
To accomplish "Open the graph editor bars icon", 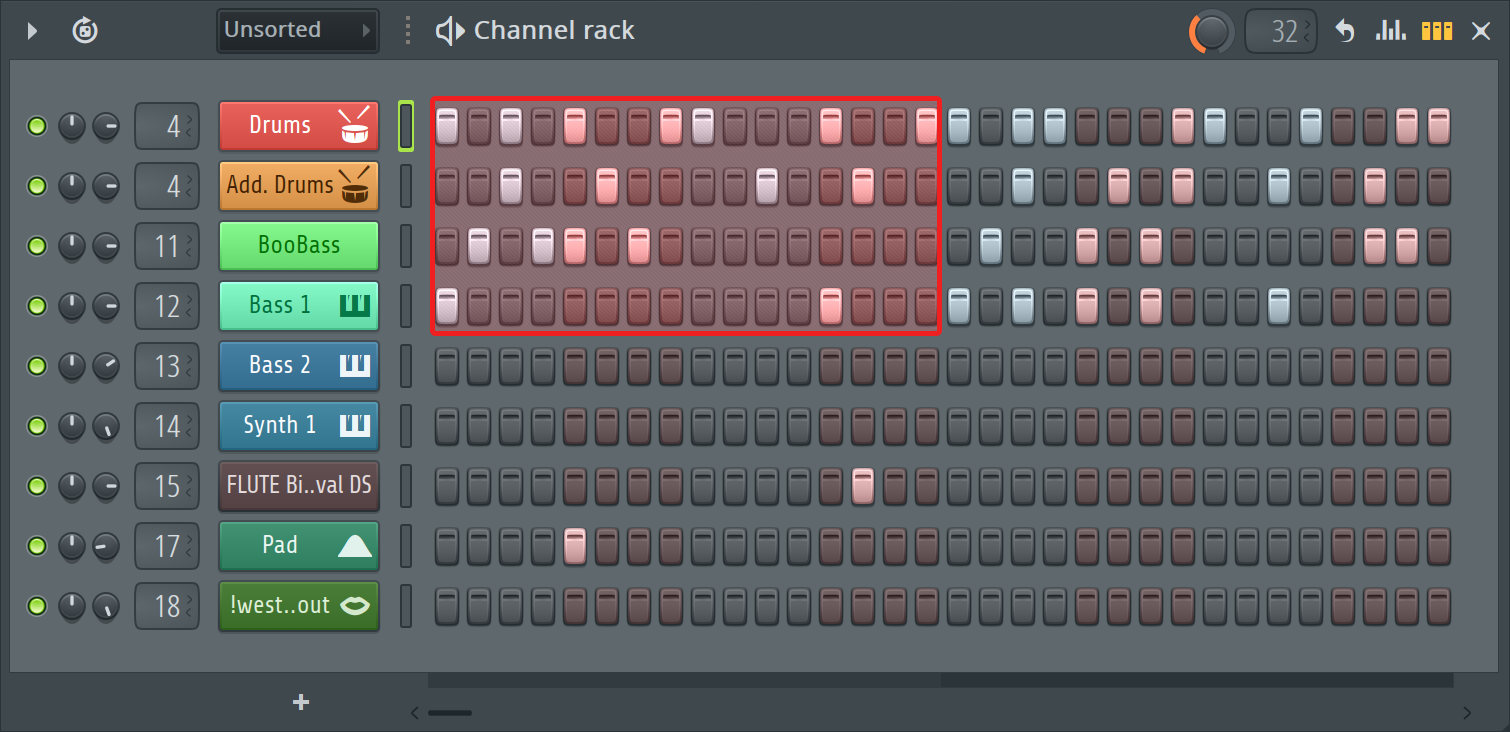I will click(1391, 31).
